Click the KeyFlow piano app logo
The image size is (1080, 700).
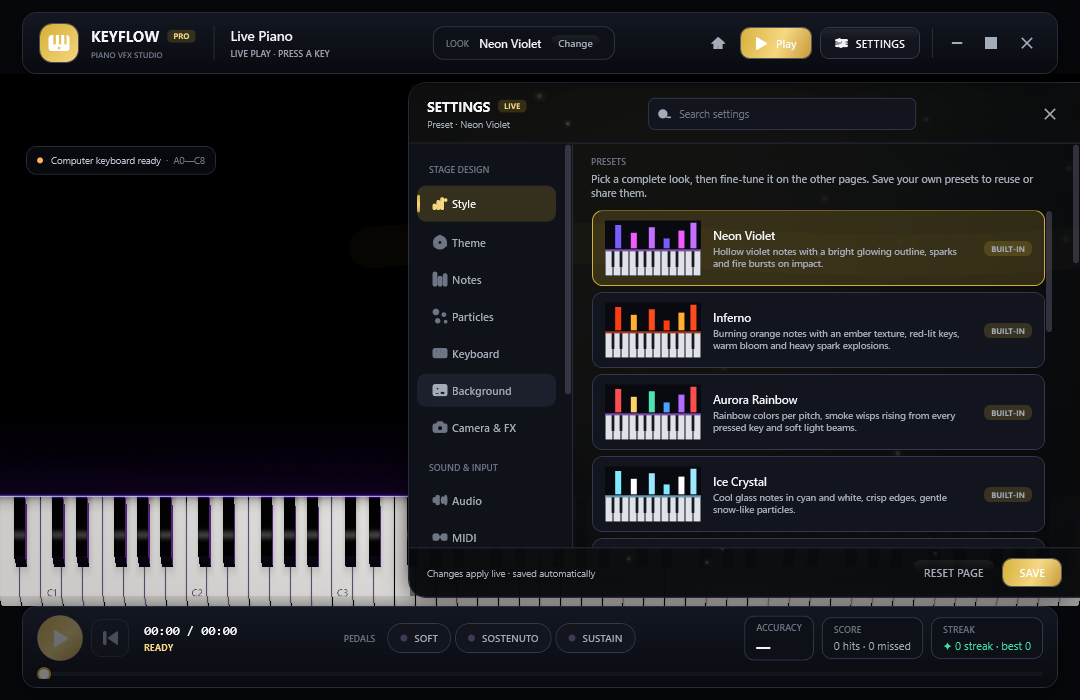(59, 43)
